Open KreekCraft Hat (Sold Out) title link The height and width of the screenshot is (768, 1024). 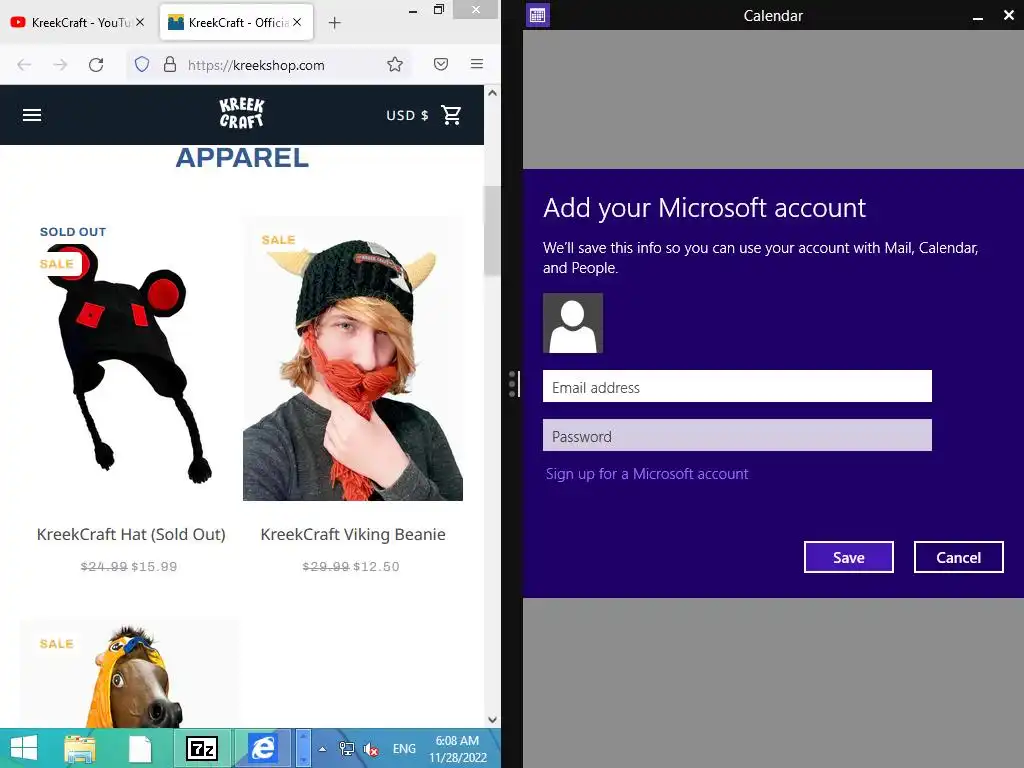coord(131,534)
